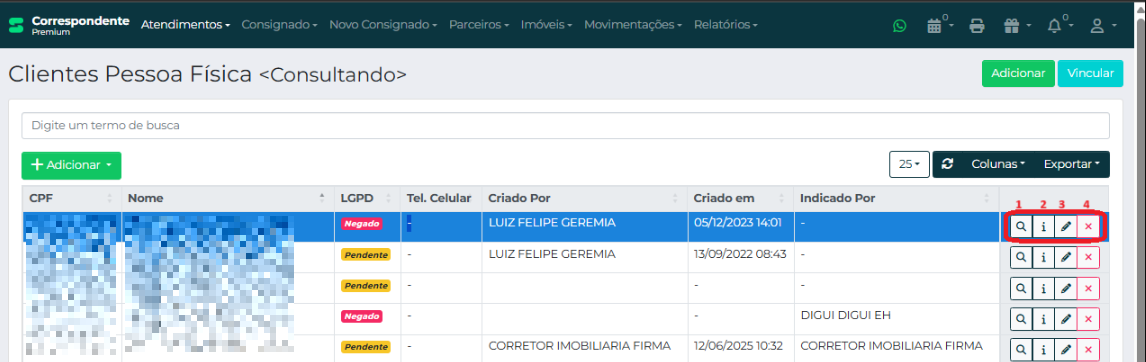Click the Pendente badge in the 13/09/2022 row

pyautogui.click(x=365, y=254)
